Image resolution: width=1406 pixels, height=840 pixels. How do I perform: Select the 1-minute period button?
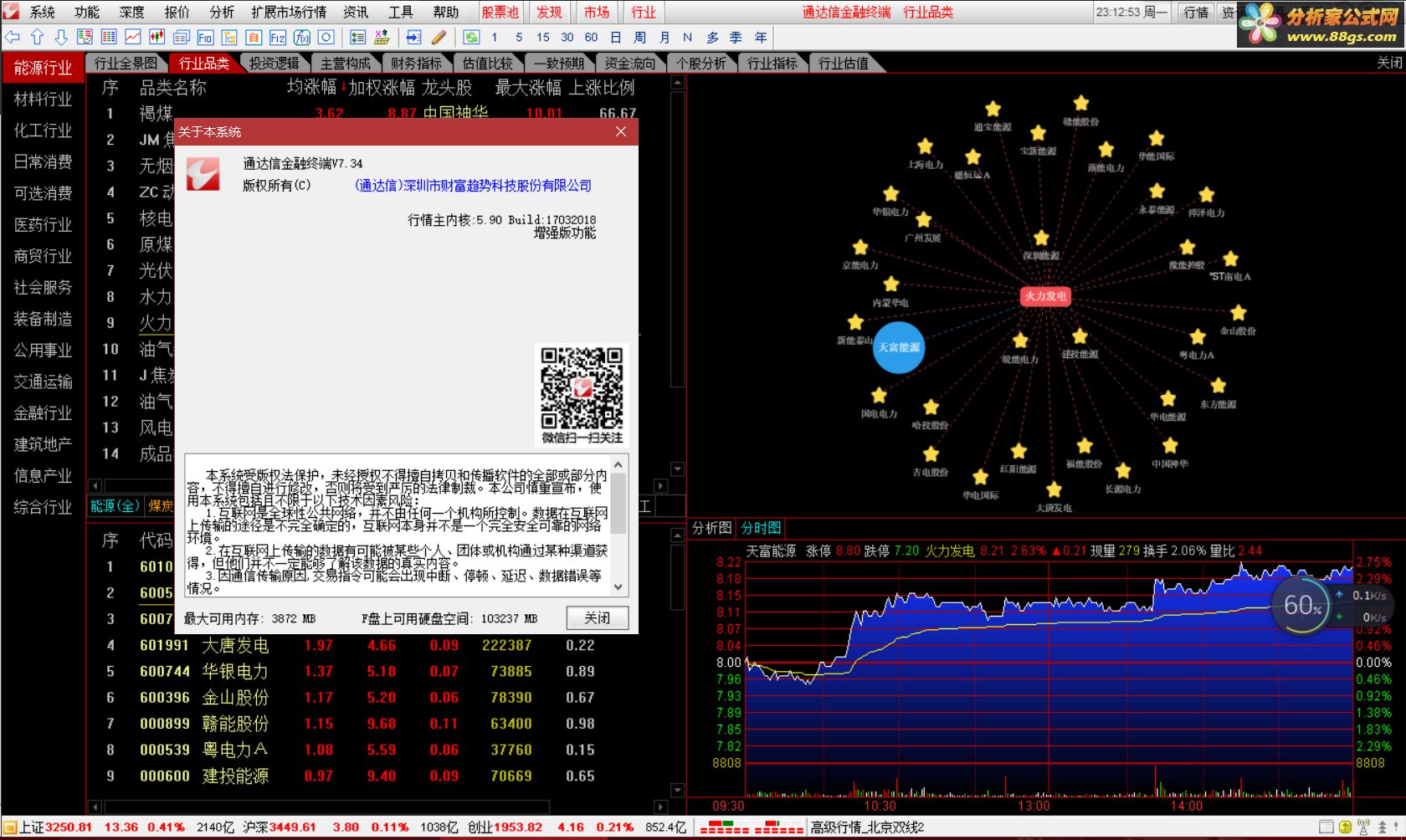[495, 37]
